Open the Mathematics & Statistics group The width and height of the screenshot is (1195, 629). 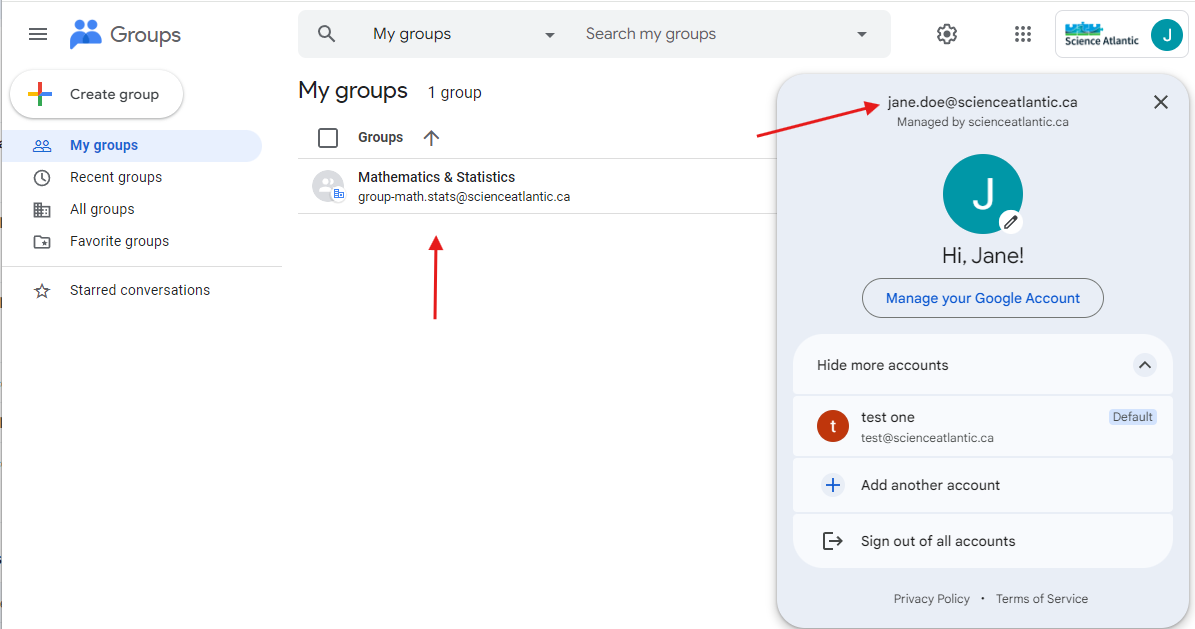point(436,178)
